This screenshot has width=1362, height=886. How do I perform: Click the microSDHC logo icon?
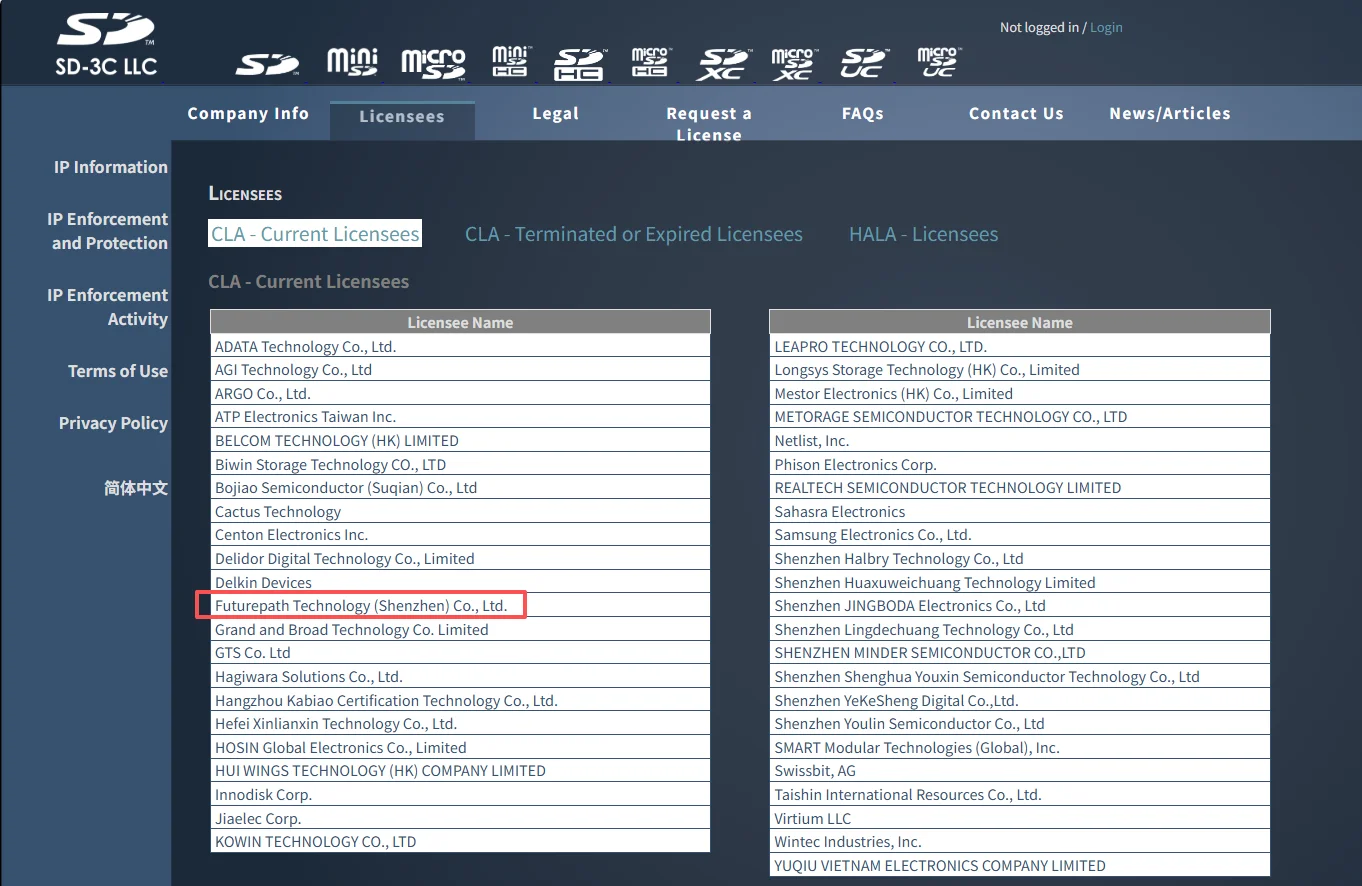[650, 62]
